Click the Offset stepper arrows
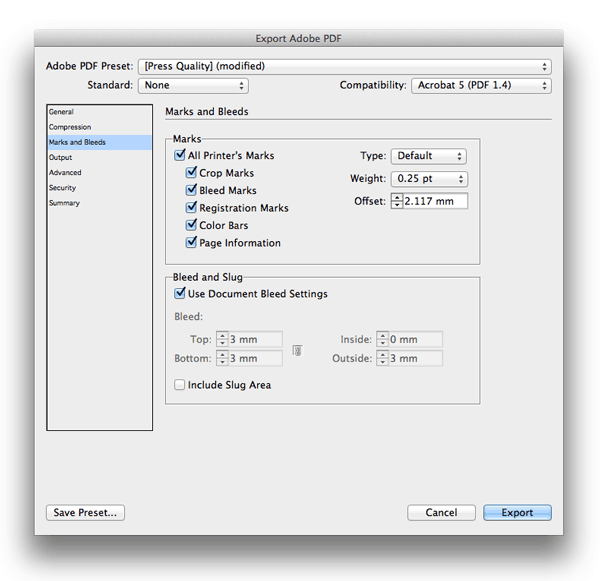This screenshot has height=581, width=600. 397,201
